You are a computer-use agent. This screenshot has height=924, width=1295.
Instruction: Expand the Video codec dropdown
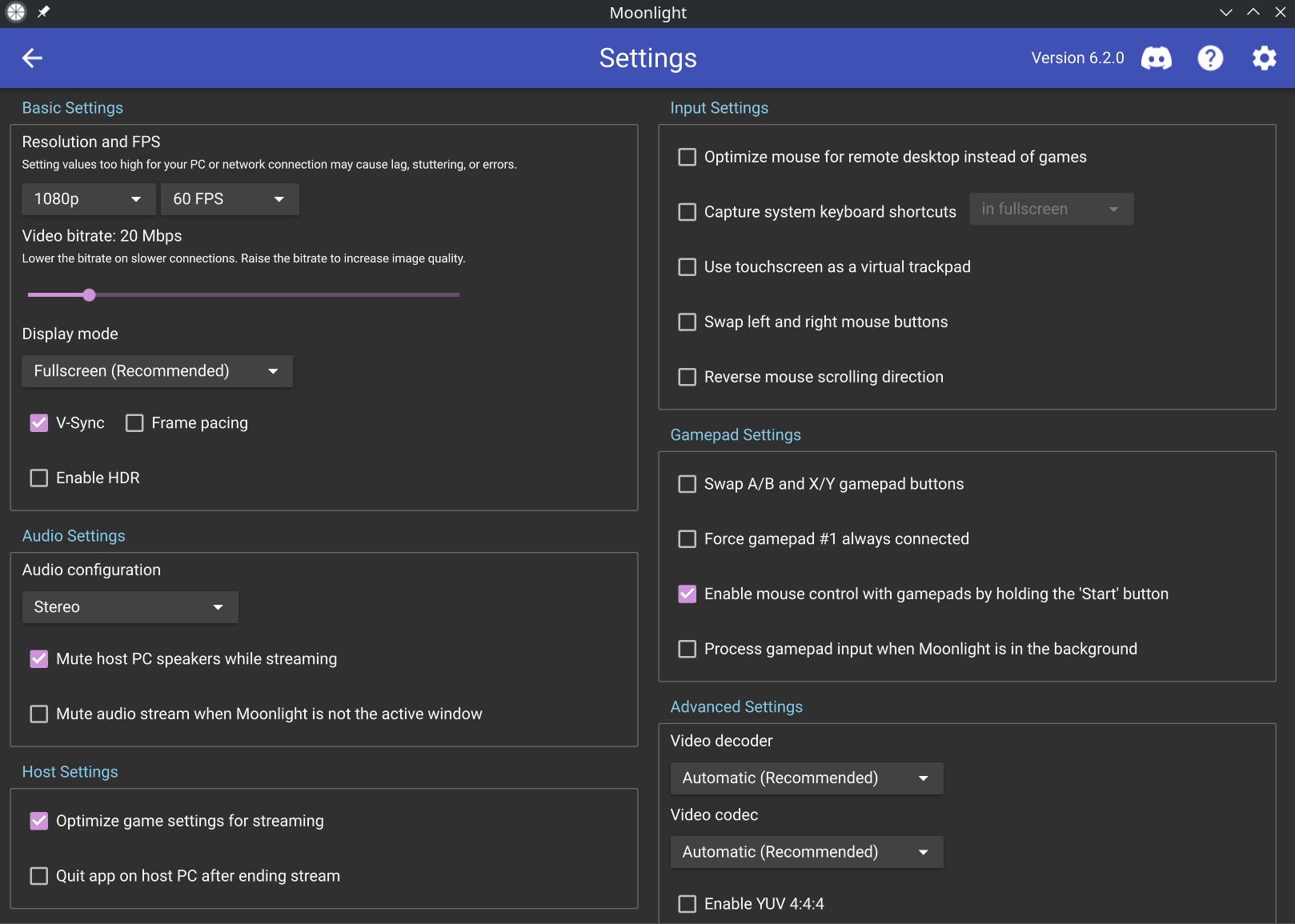pos(807,852)
